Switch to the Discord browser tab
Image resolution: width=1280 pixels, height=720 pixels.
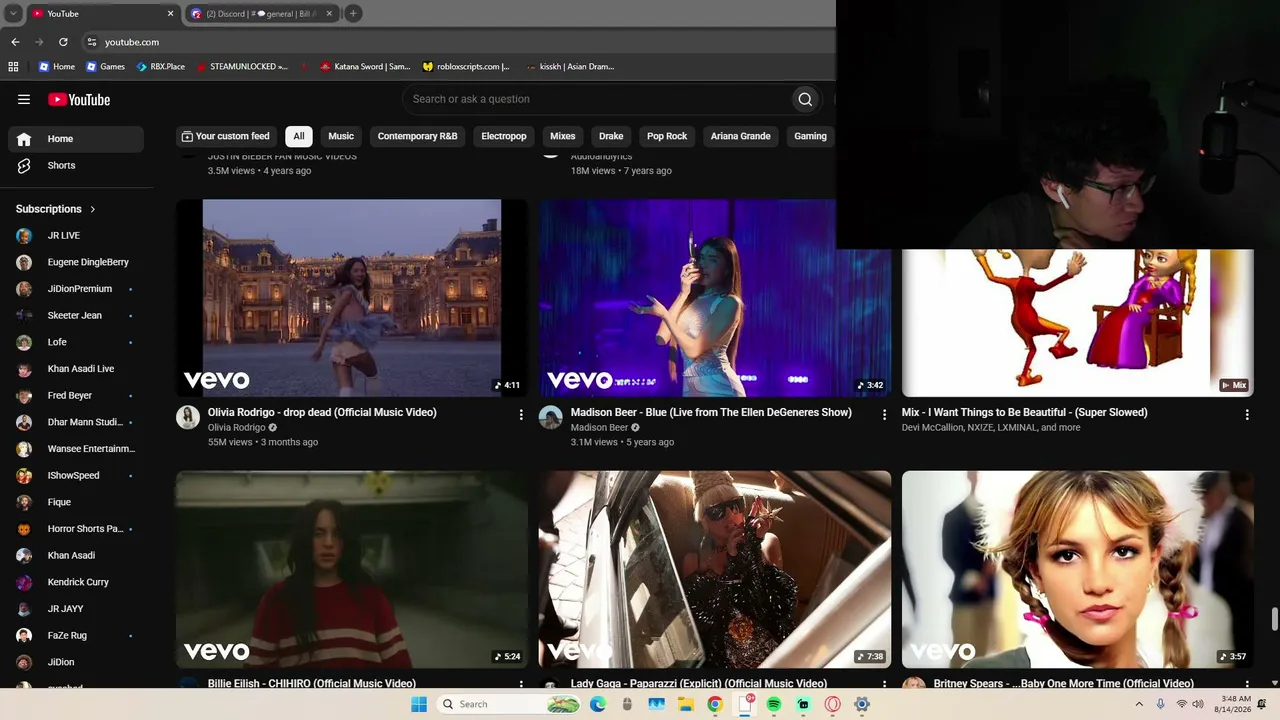coord(261,14)
